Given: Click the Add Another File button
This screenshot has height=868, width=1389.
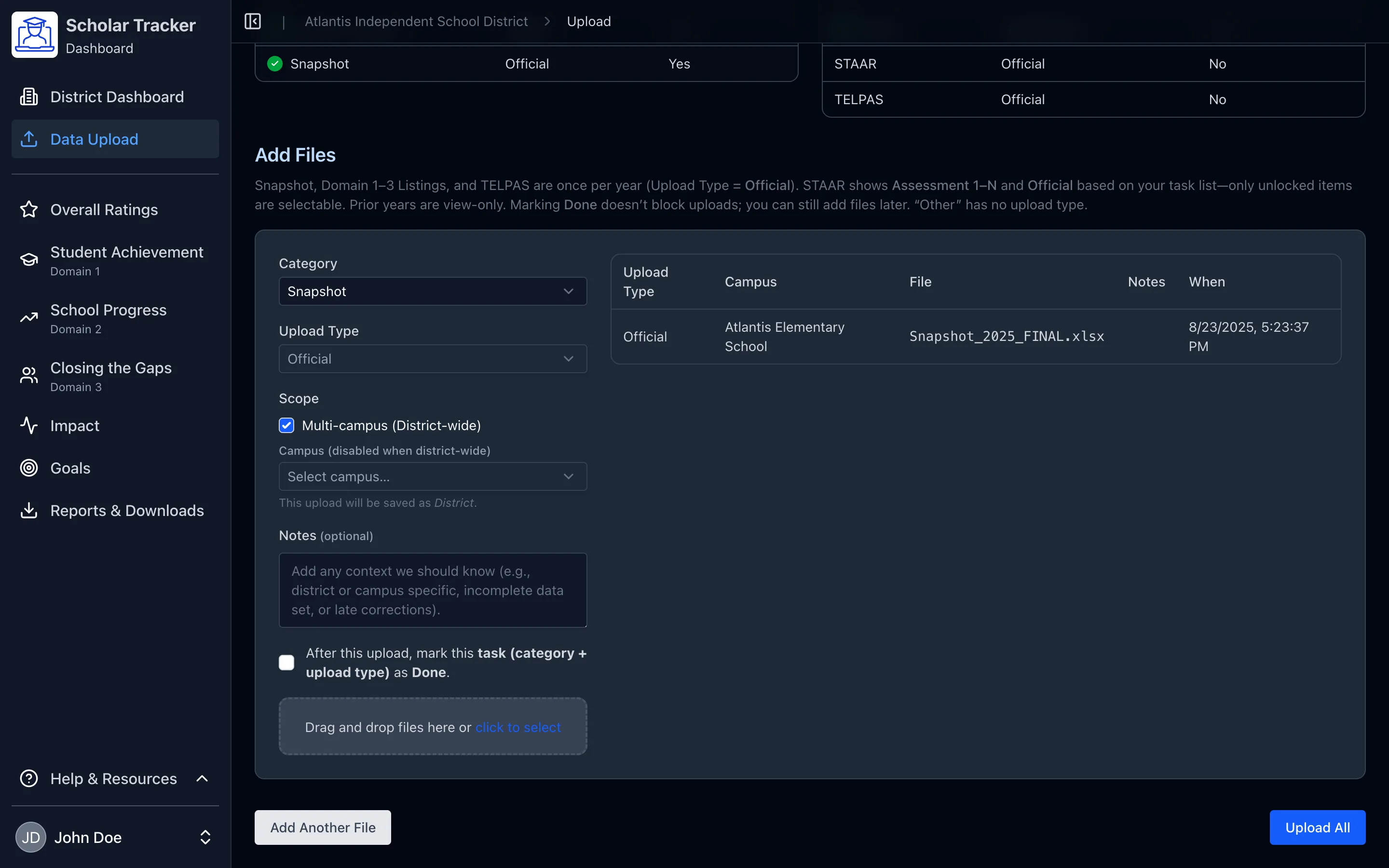Looking at the screenshot, I should [x=323, y=827].
